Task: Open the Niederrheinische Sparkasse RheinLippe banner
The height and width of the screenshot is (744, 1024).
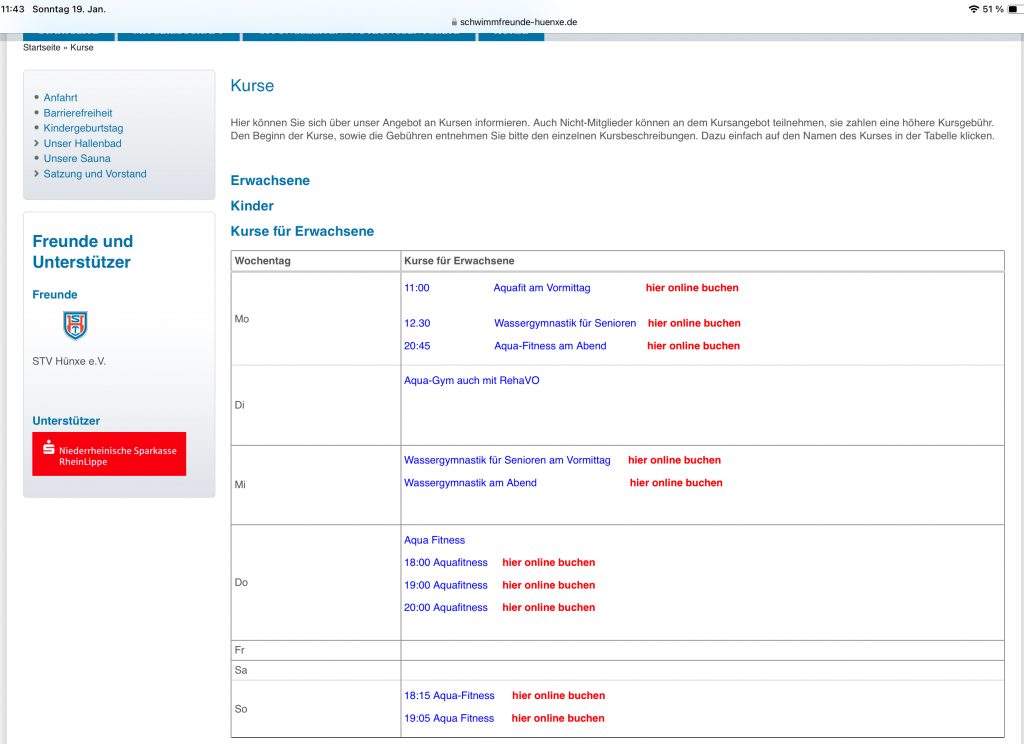Action: pos(109,454)
